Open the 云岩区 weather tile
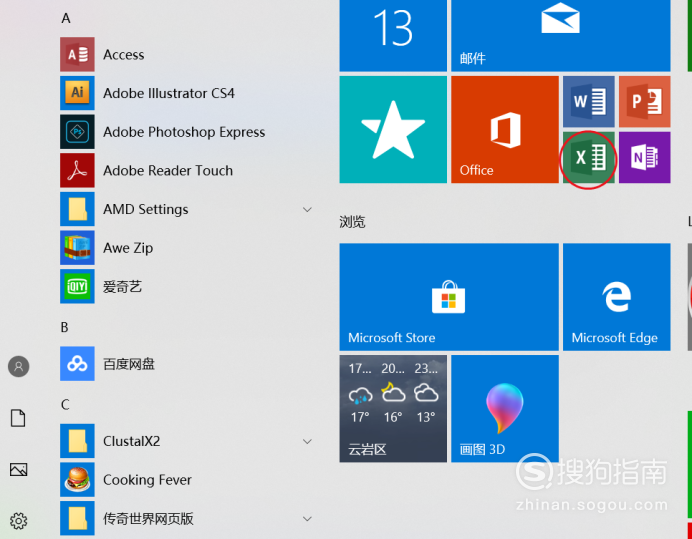This screenshot has height=539, width=692. point(393,409)
